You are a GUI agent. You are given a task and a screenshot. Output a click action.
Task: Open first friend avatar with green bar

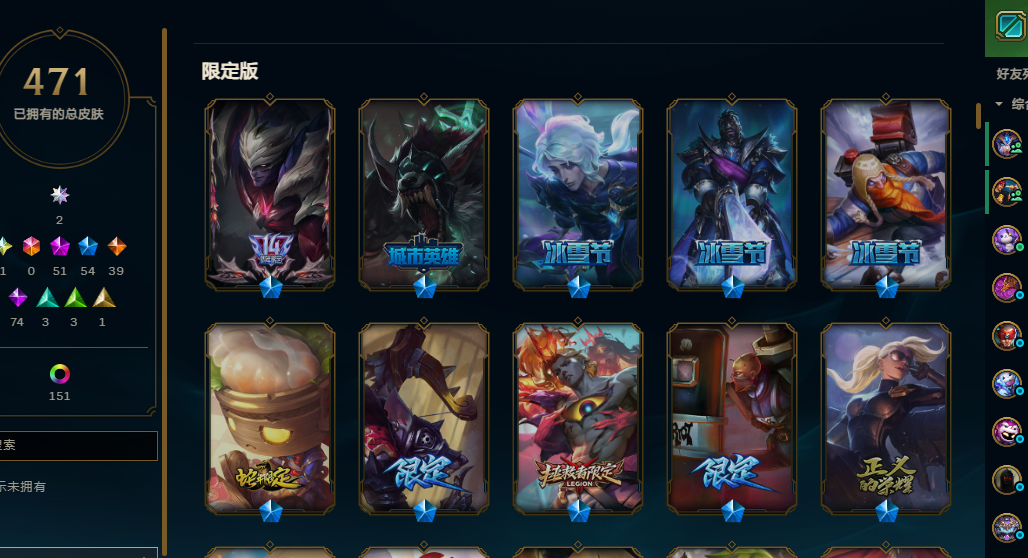tap(1007, 144)
